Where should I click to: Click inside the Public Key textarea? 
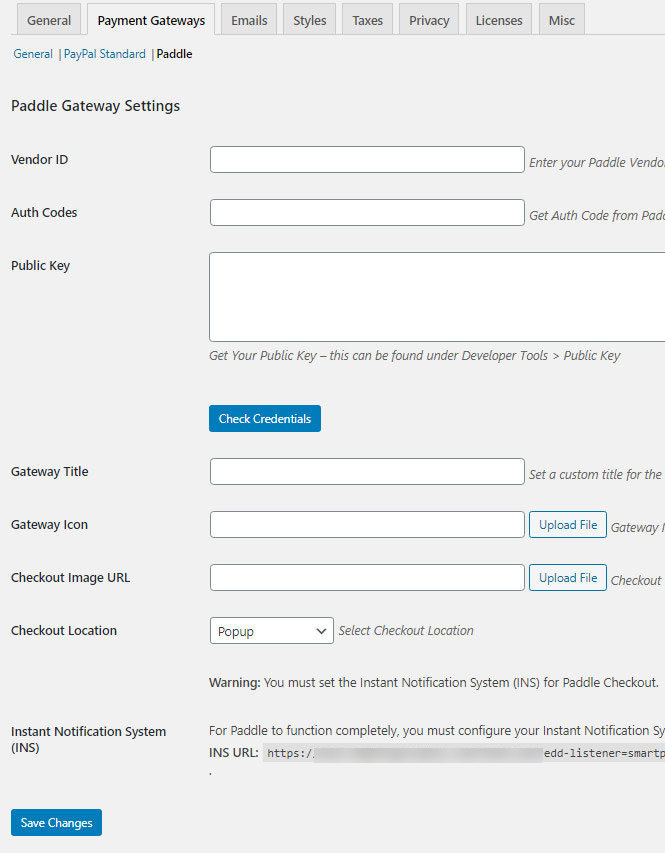[x=437, y=297]
